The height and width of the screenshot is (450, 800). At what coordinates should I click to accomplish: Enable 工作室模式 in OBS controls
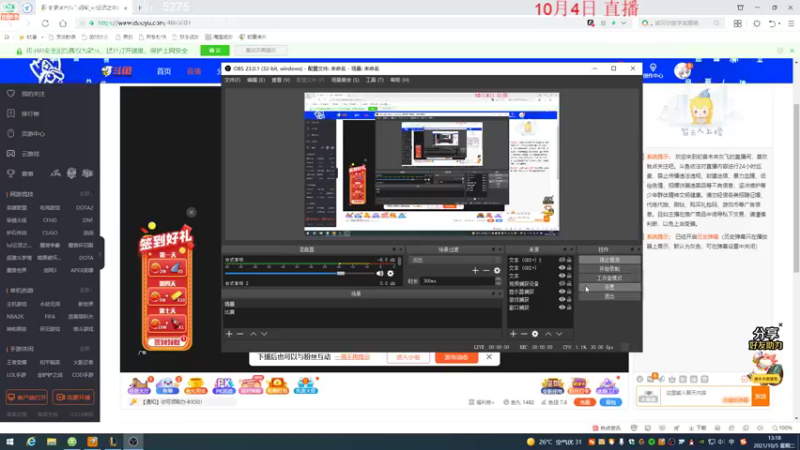coord(609,278)
